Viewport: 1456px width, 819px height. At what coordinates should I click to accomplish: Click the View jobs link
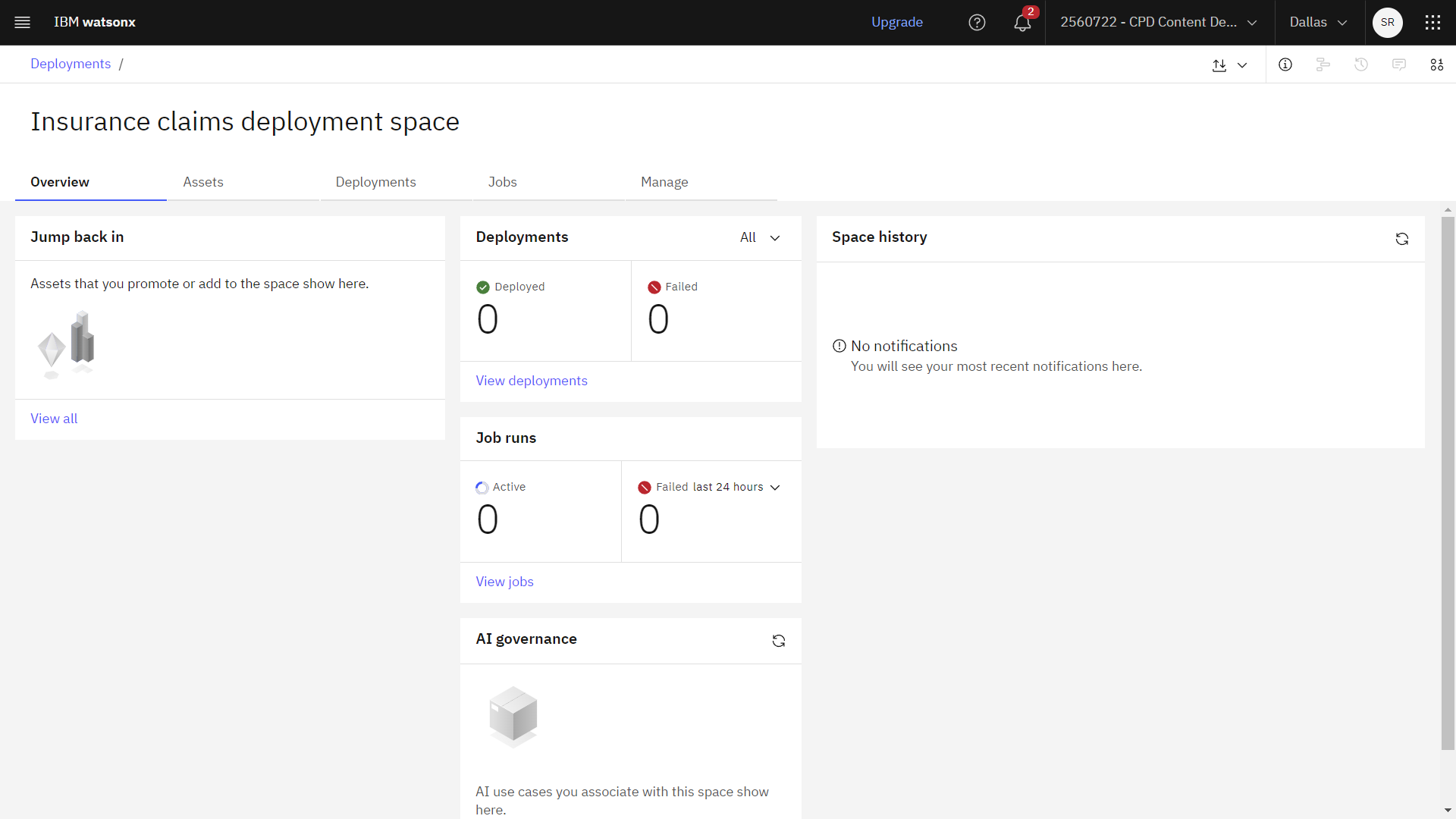[x=504, y=582]
